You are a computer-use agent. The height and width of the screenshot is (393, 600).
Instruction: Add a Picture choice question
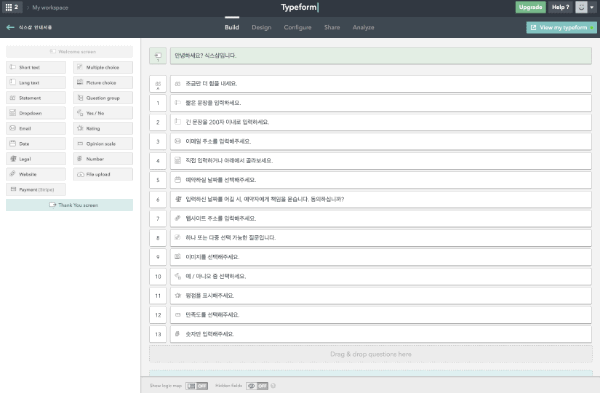coord(103,83)
